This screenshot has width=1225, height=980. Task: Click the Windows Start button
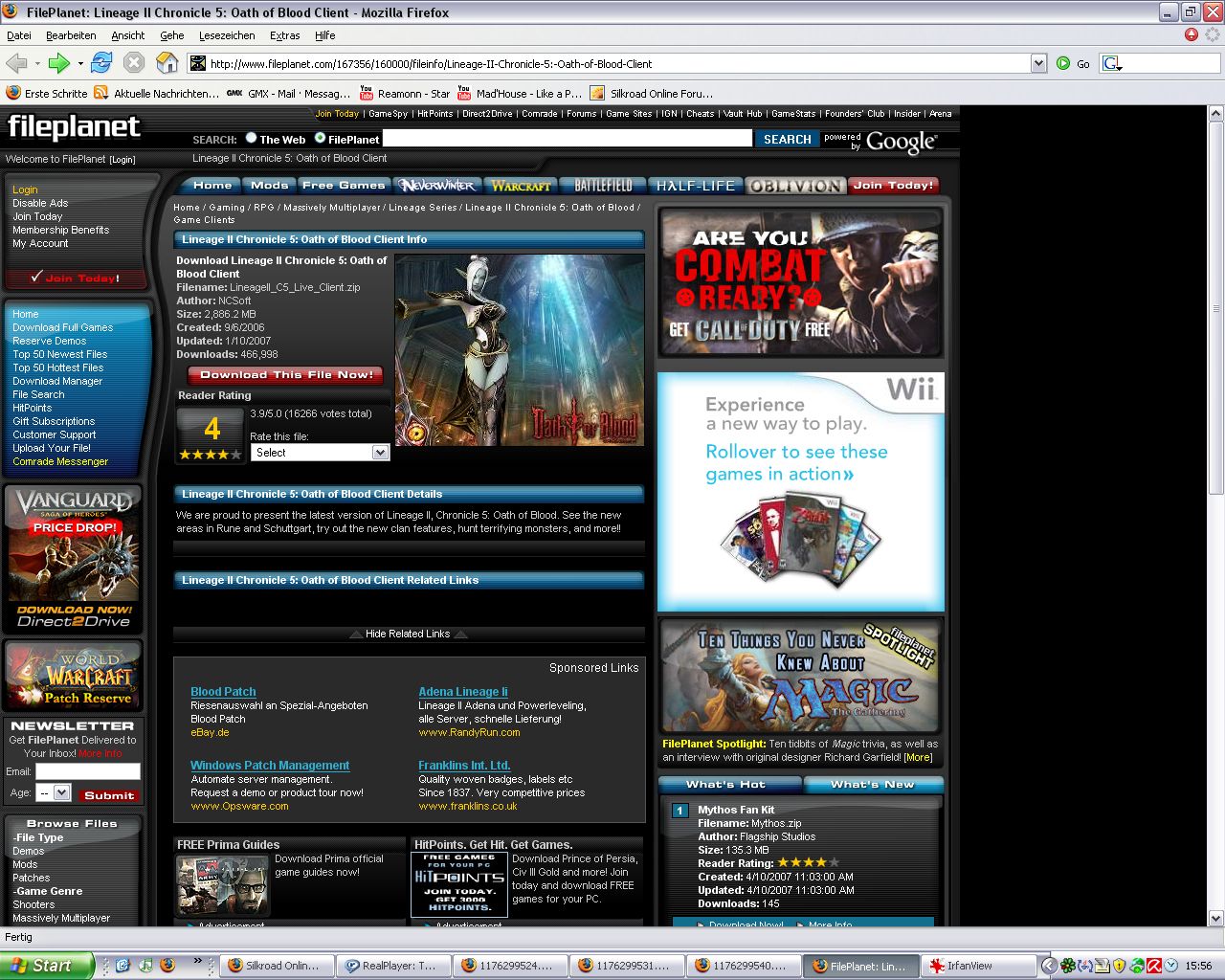pyautogui.click(x=46, y=966)
